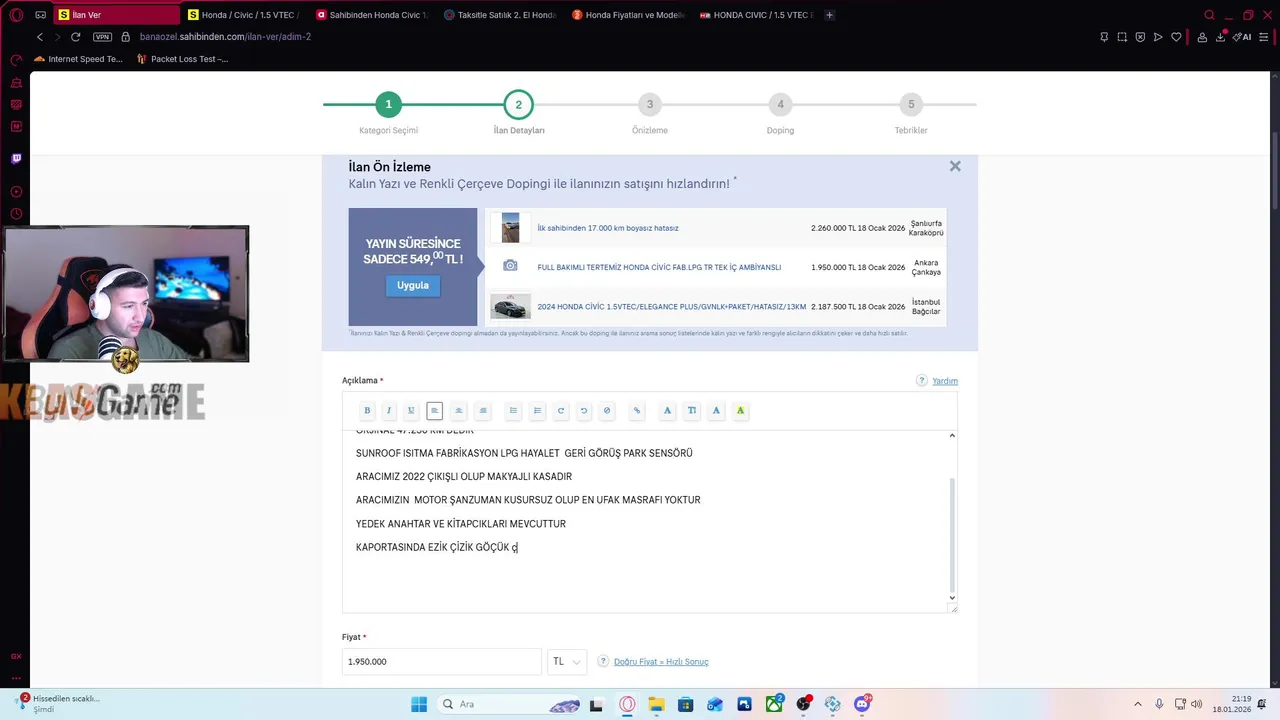Open Twitch in Opera sidebar
Screen dimensions: 1280x720
pyautogui.click(x=16, y=158)
